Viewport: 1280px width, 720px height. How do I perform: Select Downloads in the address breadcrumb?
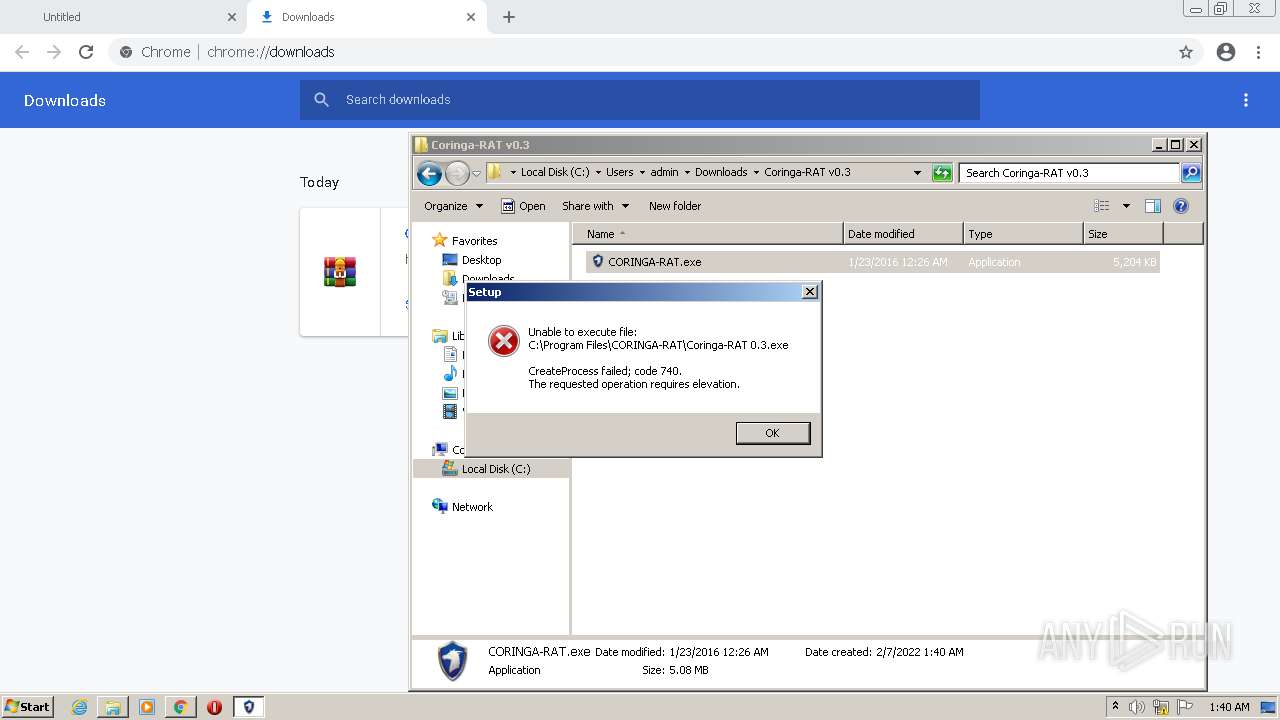[x=721, y=172]
